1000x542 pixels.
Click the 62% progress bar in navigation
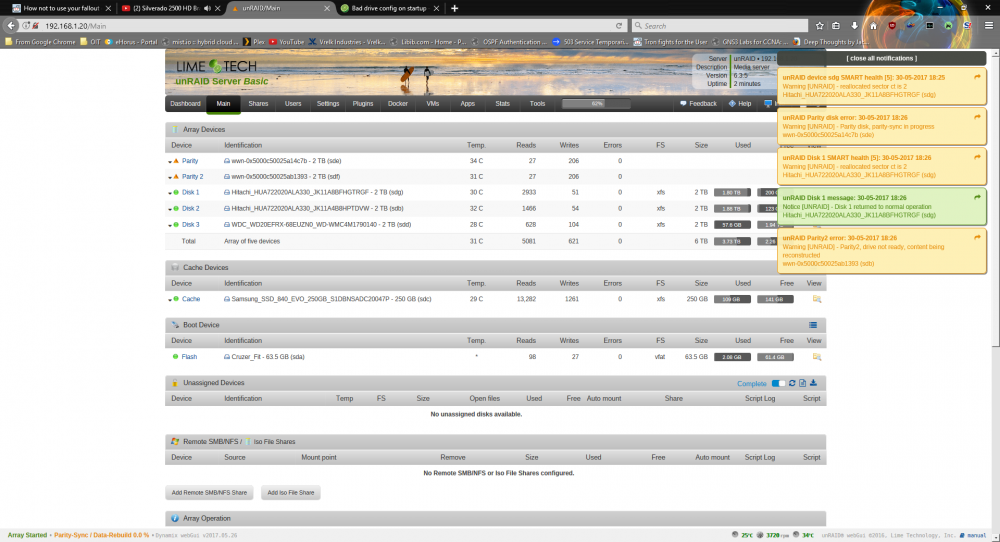[596, 103]
